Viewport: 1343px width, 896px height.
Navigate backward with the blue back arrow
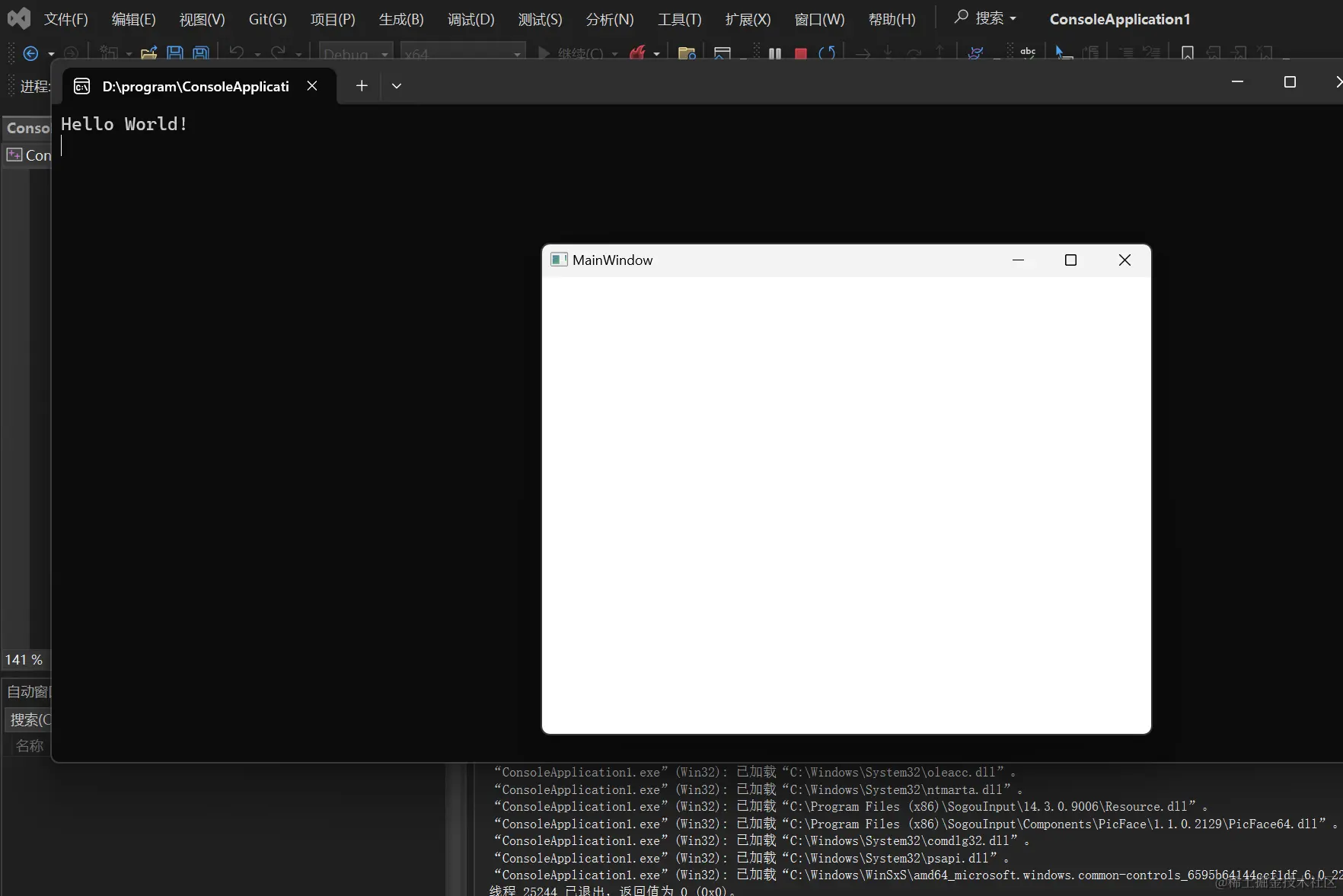(31, 53)
